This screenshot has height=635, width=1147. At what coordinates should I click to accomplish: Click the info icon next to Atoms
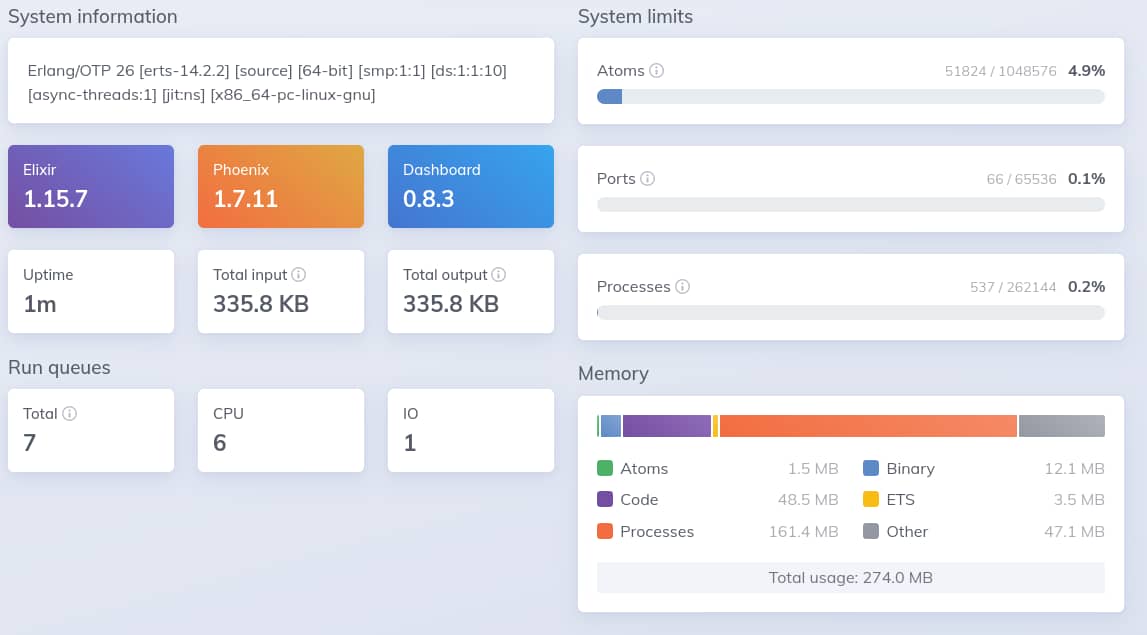tap(657, 71)
